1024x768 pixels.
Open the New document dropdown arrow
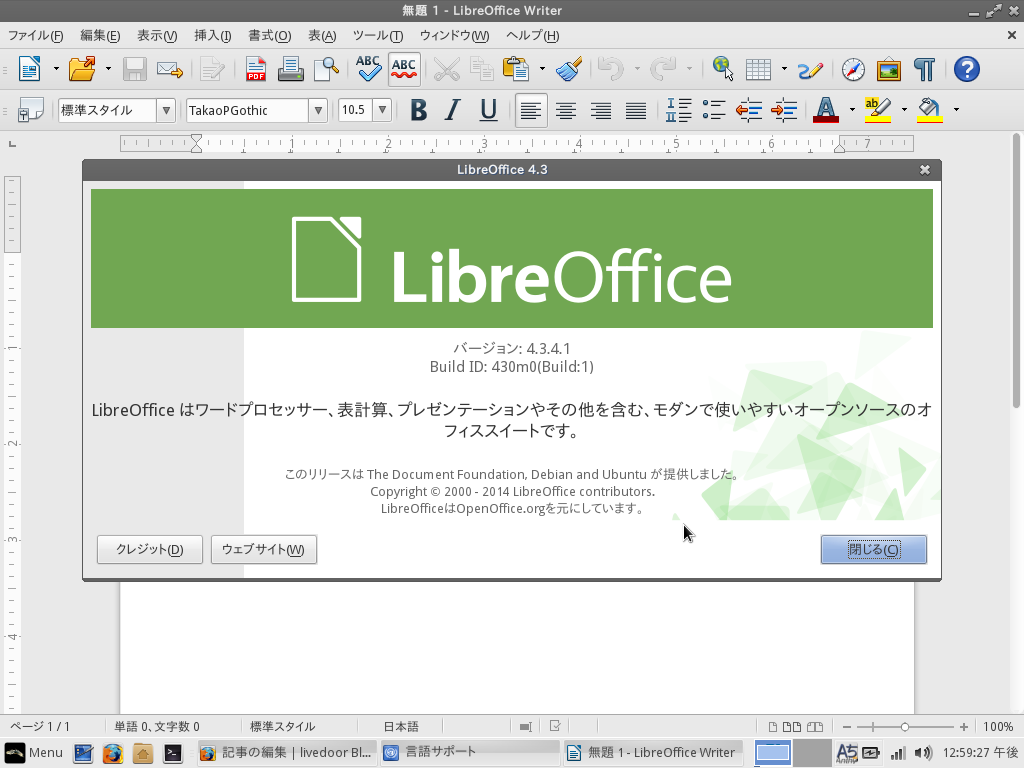coord(56,69)
